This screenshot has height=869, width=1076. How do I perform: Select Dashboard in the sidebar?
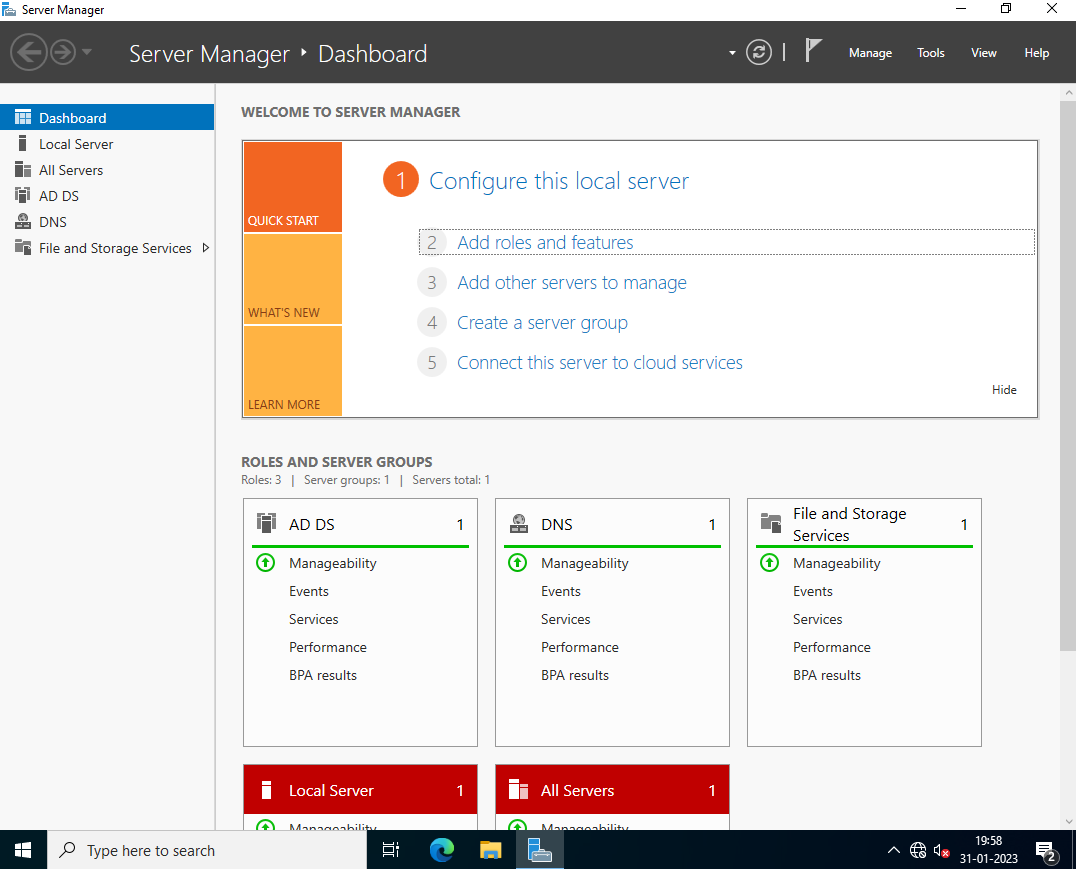(107, 117)
